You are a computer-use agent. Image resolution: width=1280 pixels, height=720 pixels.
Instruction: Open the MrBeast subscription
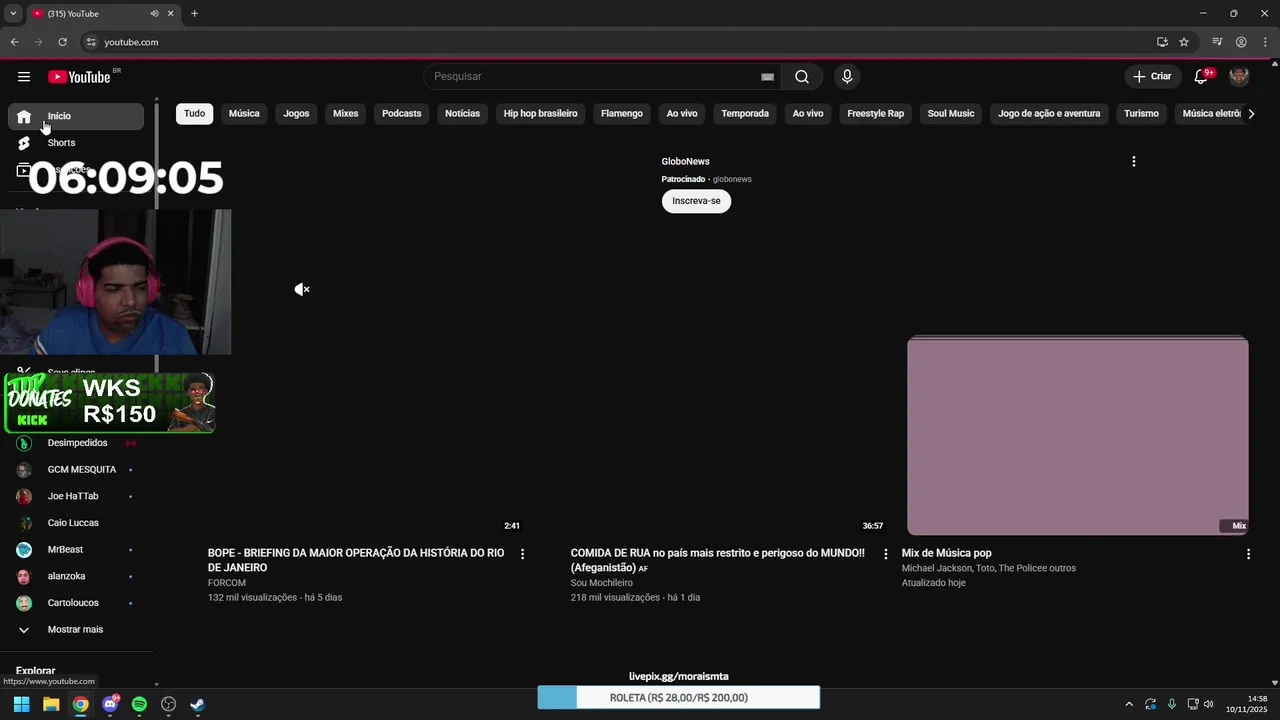(76, 550)
